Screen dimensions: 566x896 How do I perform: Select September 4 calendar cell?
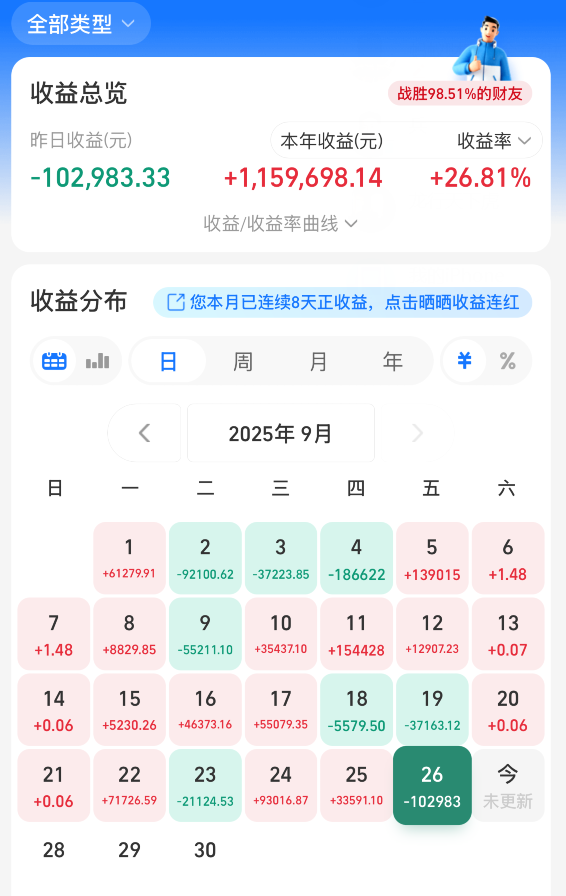356,558
